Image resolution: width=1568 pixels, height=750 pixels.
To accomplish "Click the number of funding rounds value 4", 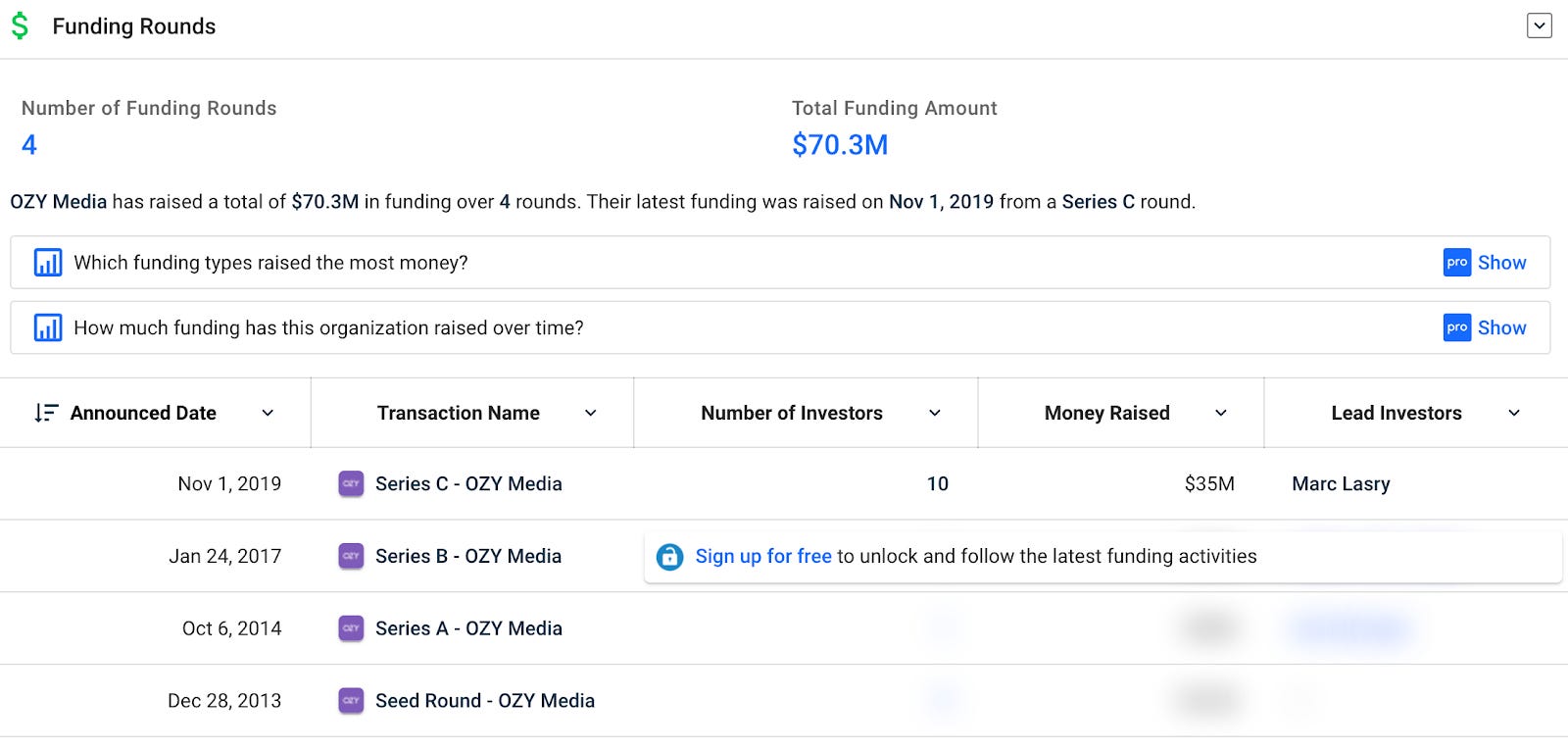I will tap(29, 145).
